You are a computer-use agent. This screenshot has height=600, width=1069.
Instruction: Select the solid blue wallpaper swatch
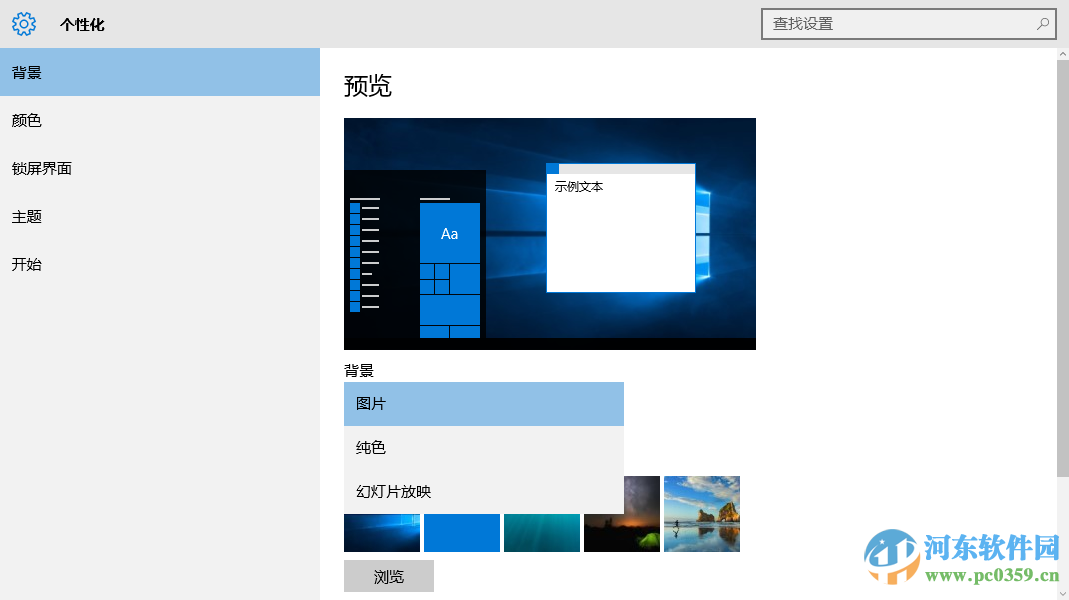(x=461, y=533)
